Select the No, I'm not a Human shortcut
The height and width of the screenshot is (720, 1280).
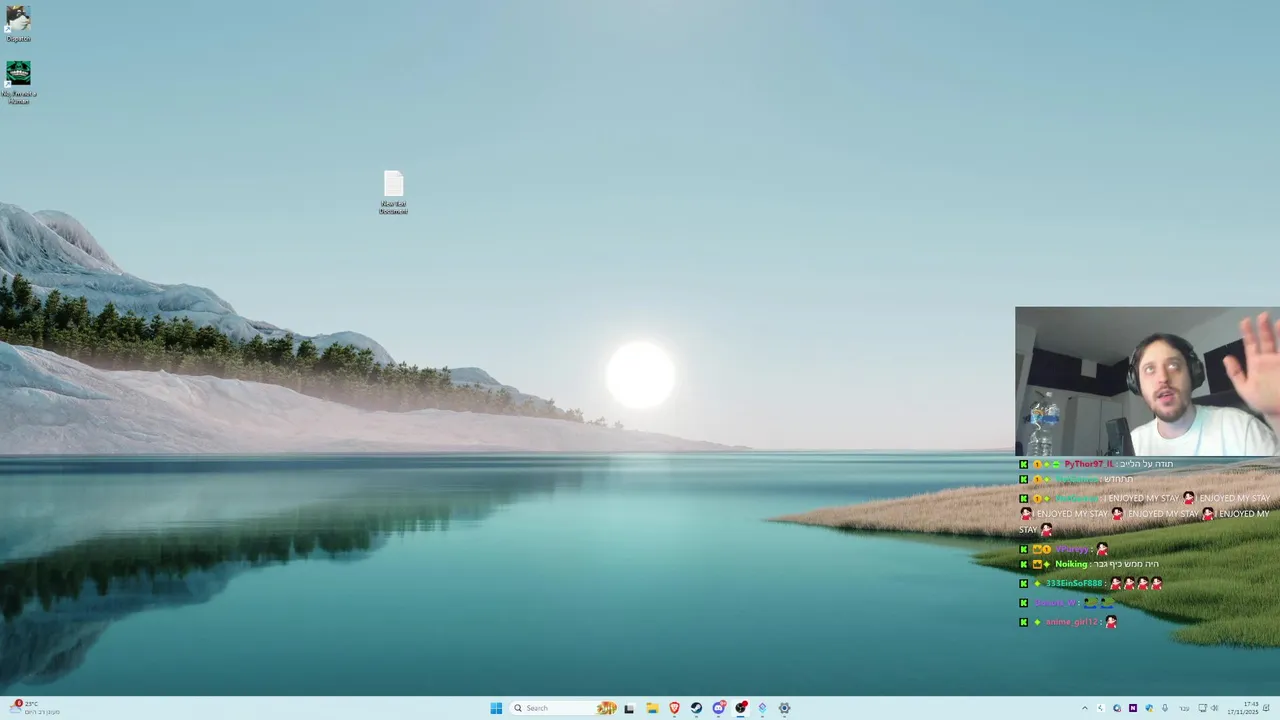(18, 82)
